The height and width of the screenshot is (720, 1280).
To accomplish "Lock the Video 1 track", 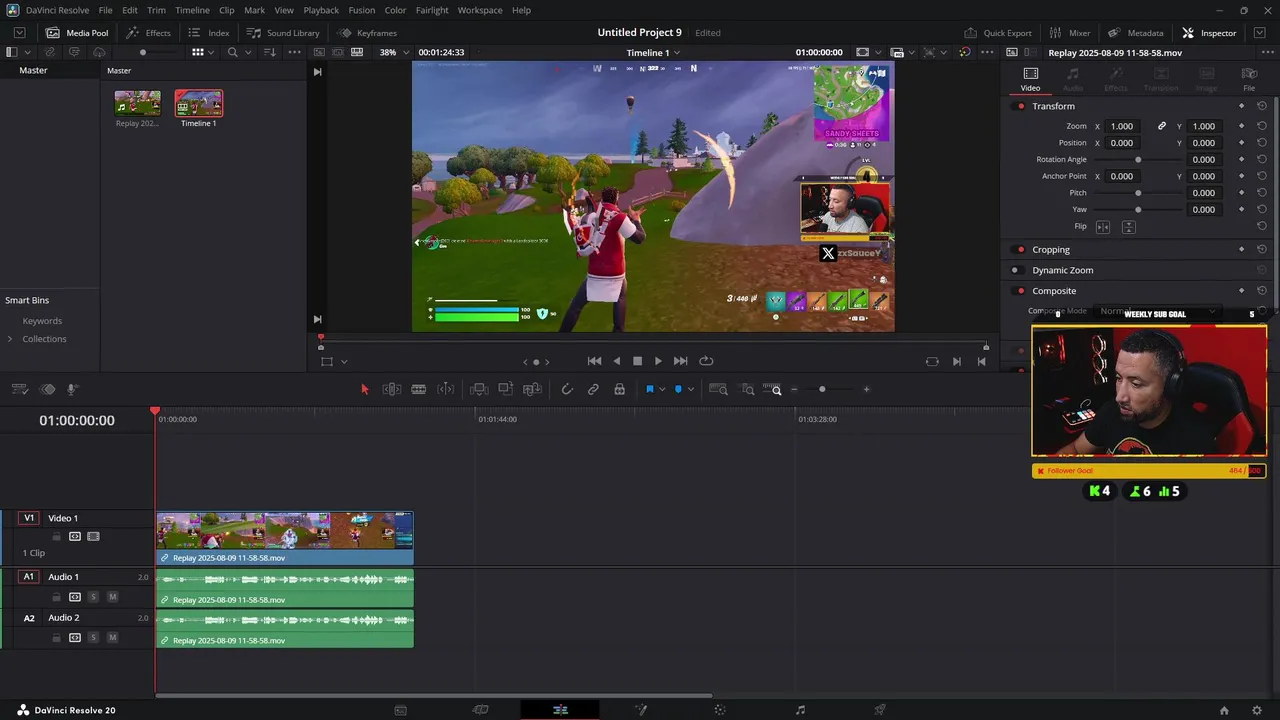I will [x=56, y=537].
